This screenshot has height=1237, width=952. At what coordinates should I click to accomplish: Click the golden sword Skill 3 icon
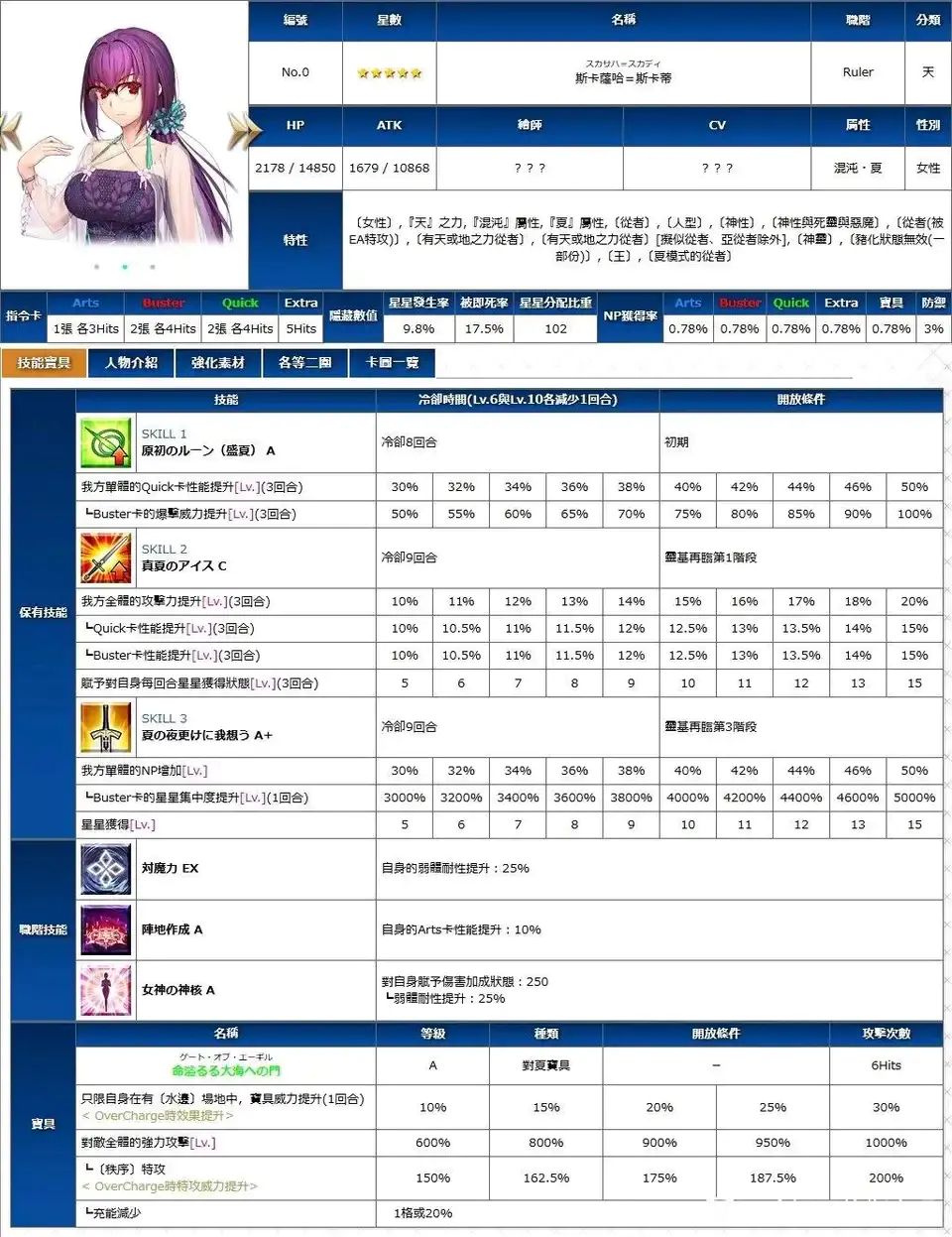tap(106, 727)
